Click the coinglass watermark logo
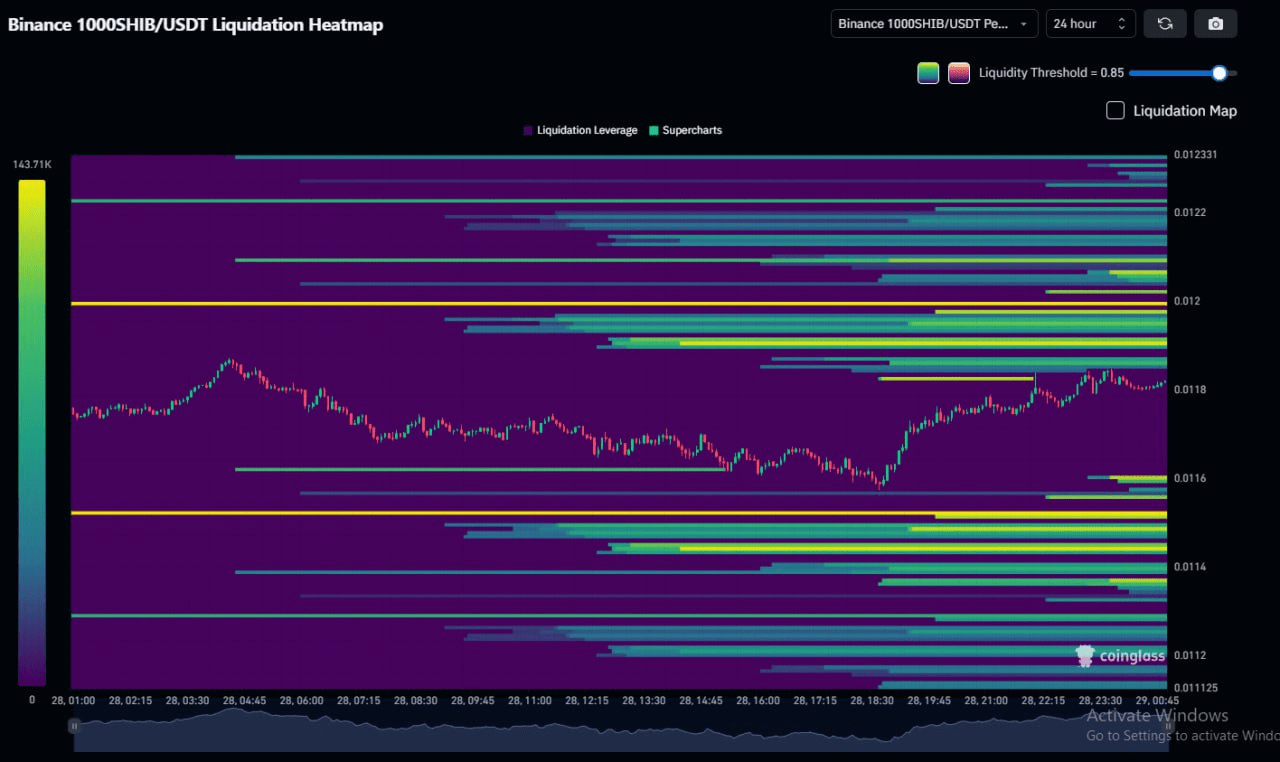The width and height of the screenshot is (1280, 762). 1120,656
